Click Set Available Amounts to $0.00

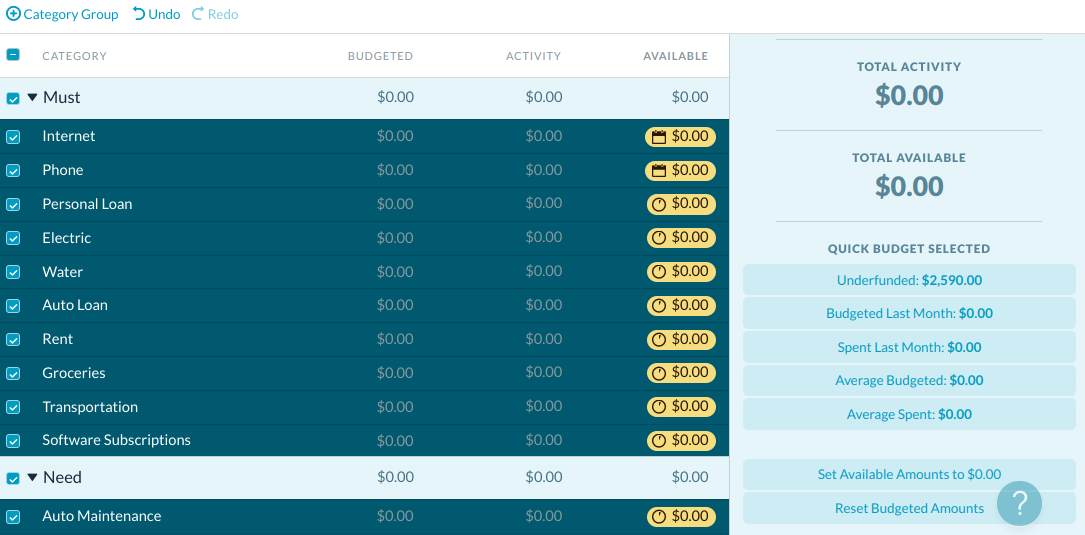(909, 475)
